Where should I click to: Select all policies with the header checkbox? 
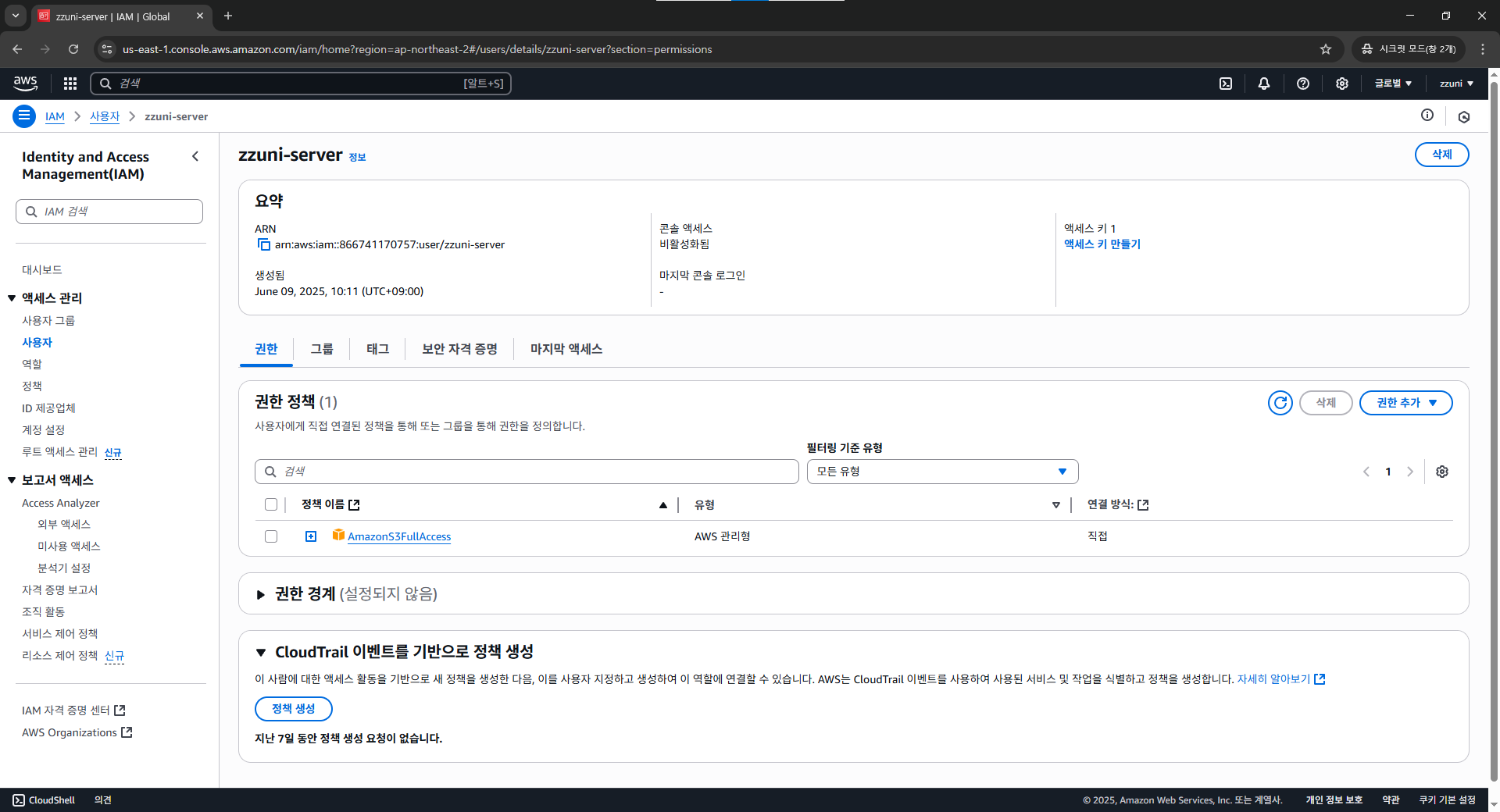click(271, 504)
